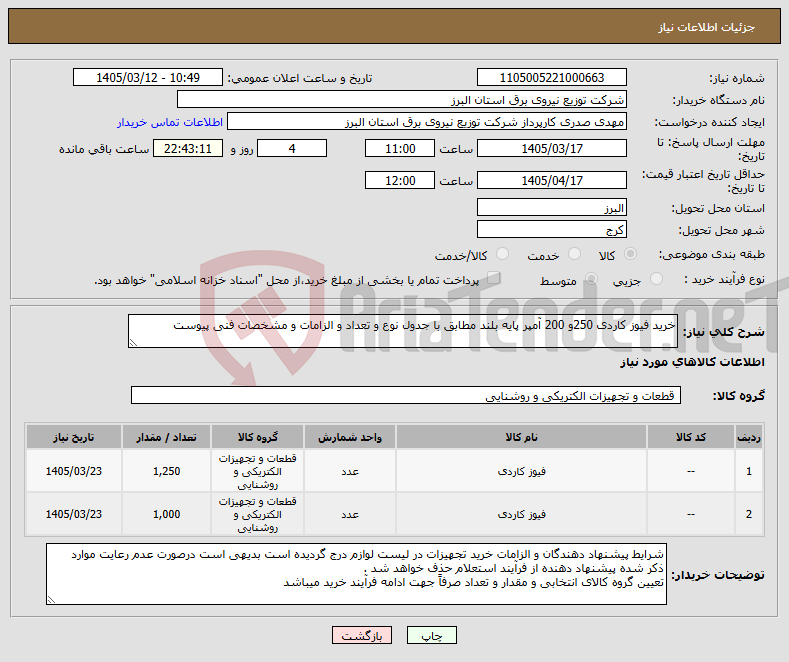Click the delivery city field کرج
Viewport: 789px width, 662px height.
(x=551, y=229)
